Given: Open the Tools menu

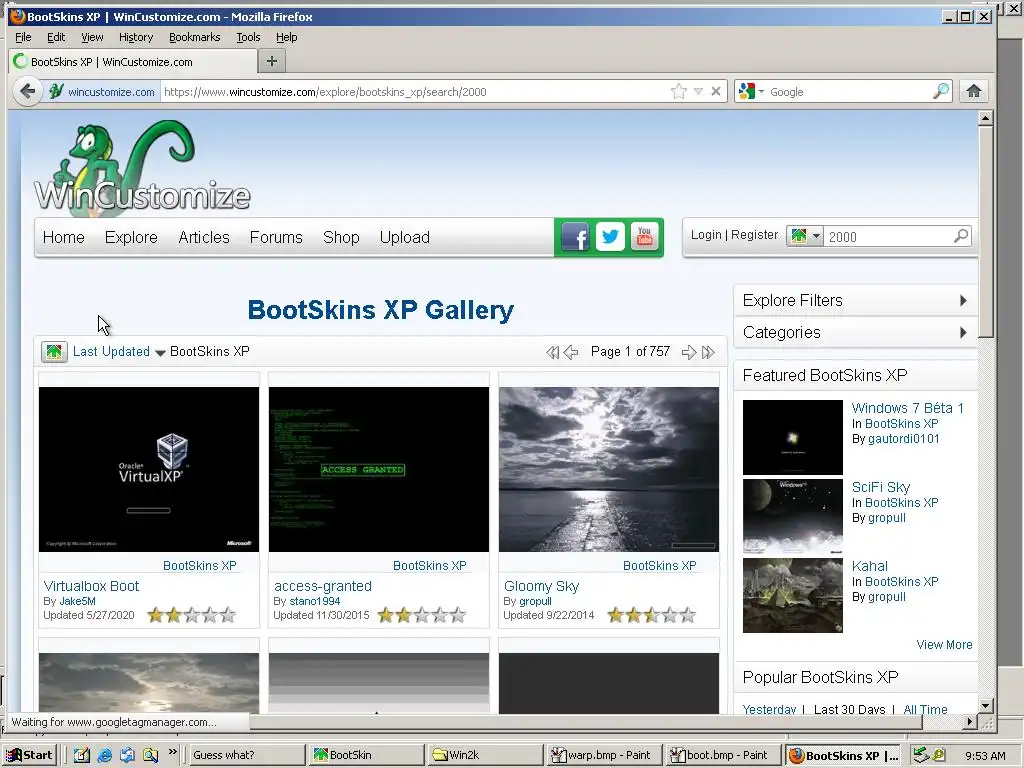Looking at the screenshot, I should [x=248, y=37].
